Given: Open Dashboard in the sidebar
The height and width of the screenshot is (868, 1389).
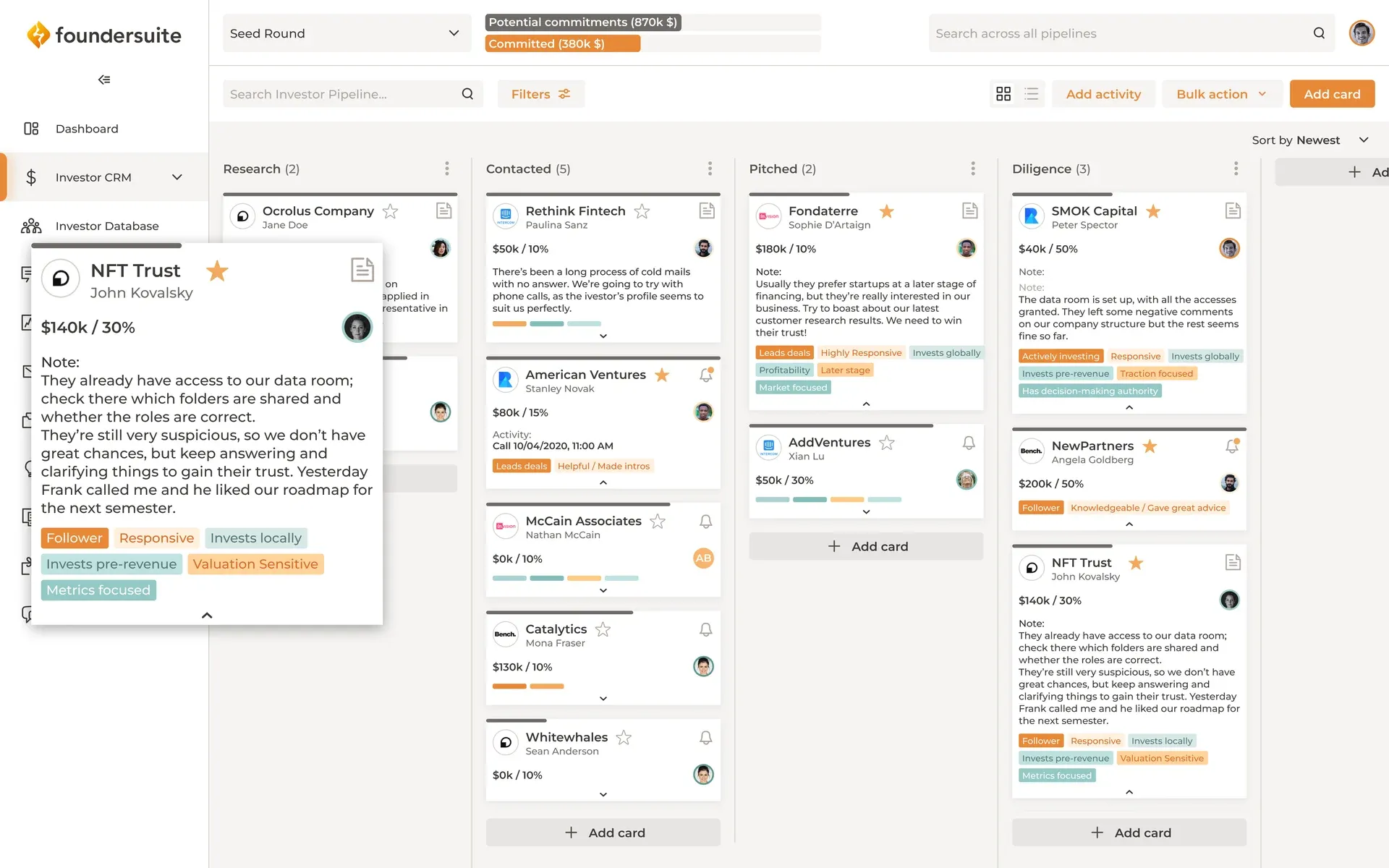Looking at the screenshot, I should (x=87, y=129).
